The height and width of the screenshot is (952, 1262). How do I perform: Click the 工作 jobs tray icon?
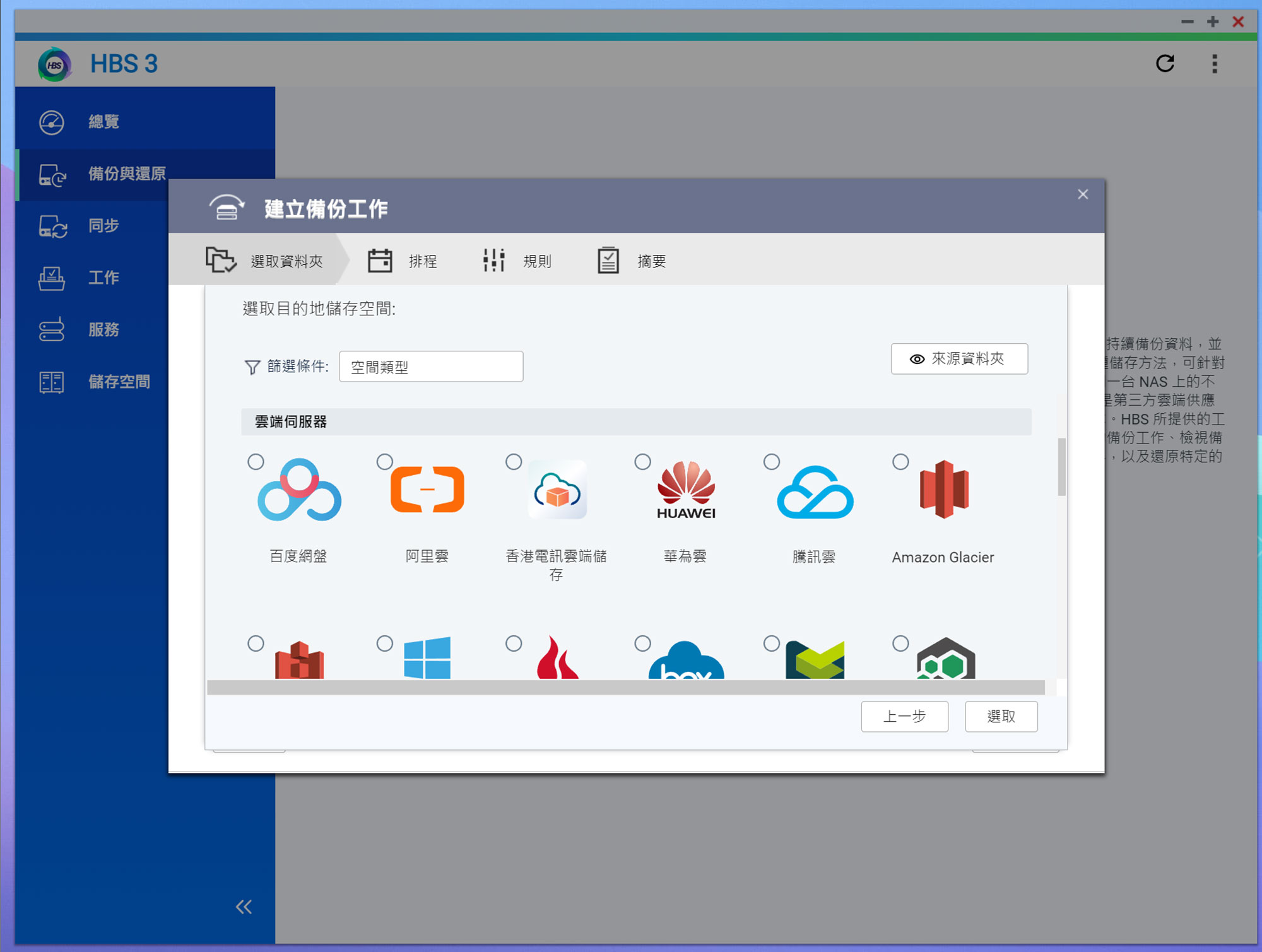[52, 278]
